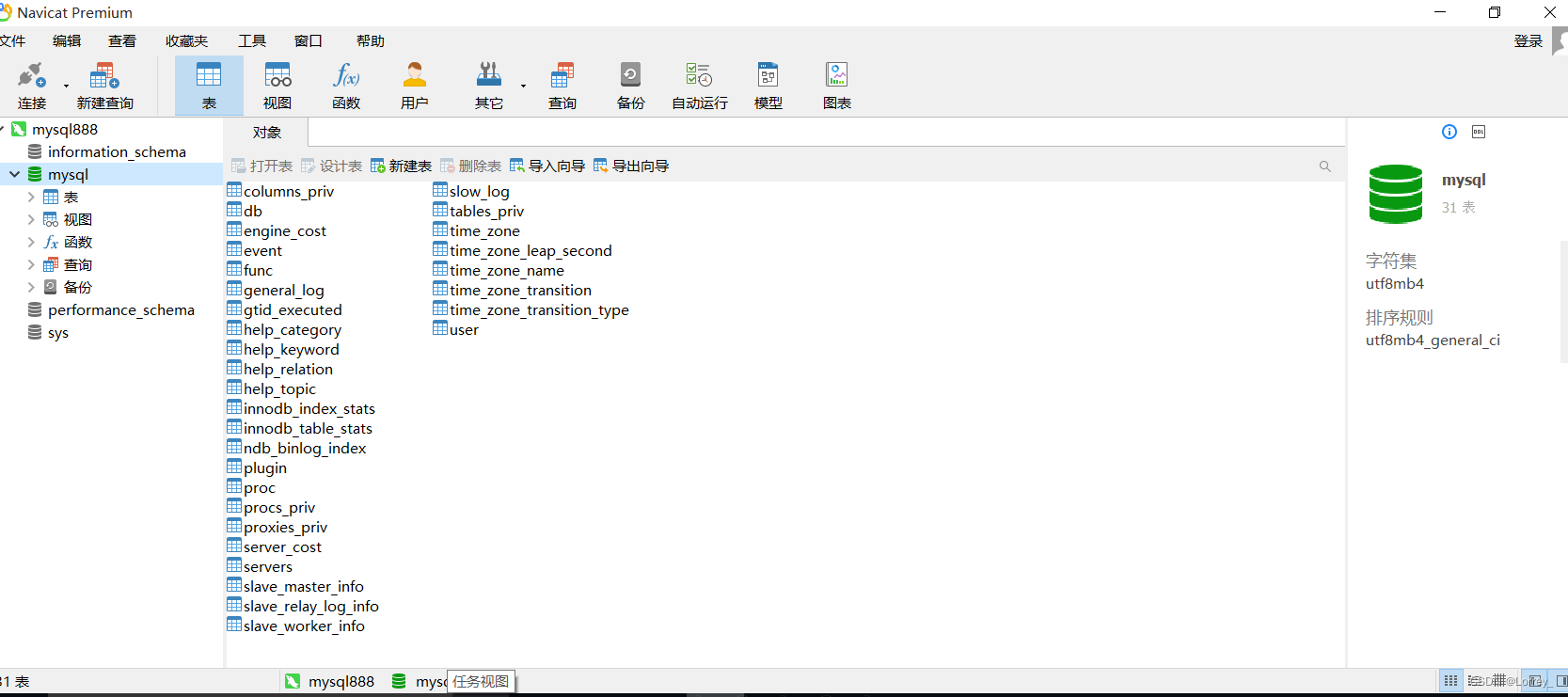The width and height of the screenshot is (1568, 697).
Task: Click the DDL icon in right panel
Action: (1479, 132)
